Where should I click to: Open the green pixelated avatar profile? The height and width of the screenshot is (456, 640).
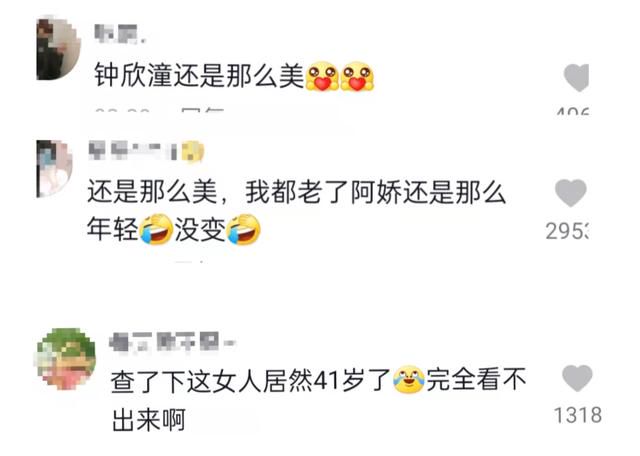pyautogui.click(x=66, y=359)
